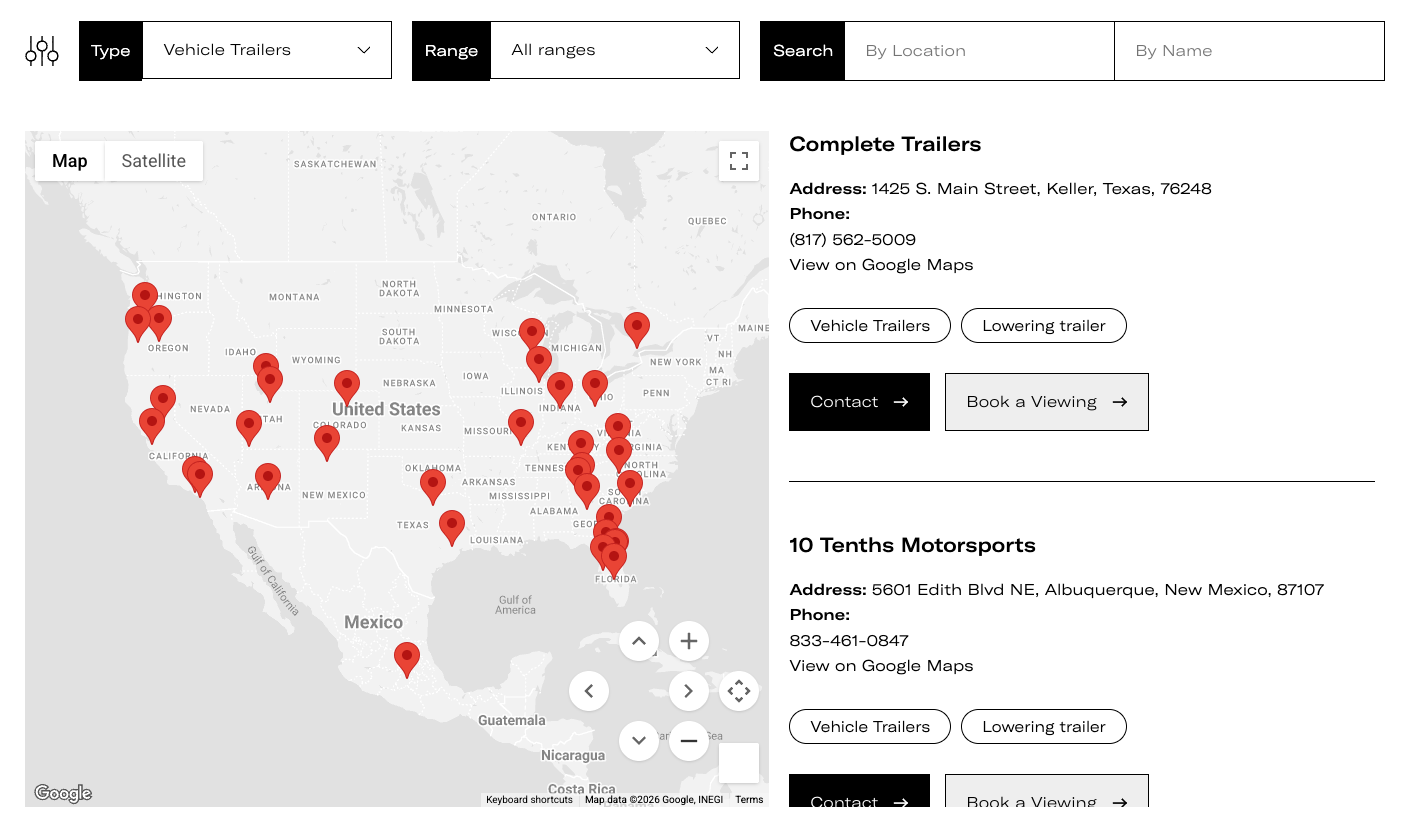Image resolution: width=1401 pixels, height=833 pixels.
Task: Open the Type dropdown showing Vehicle Trailers
Action: pyautogui.click(x=267, y=50)
